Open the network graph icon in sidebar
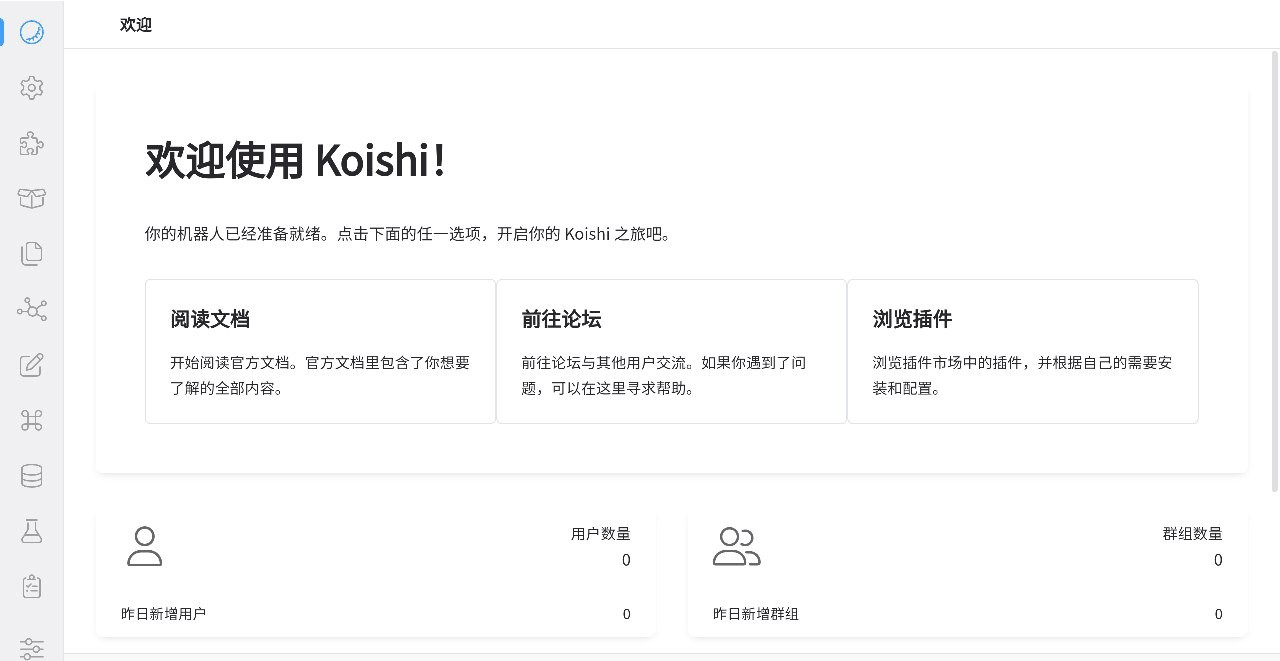The image size is (1280, 661). 32,309
